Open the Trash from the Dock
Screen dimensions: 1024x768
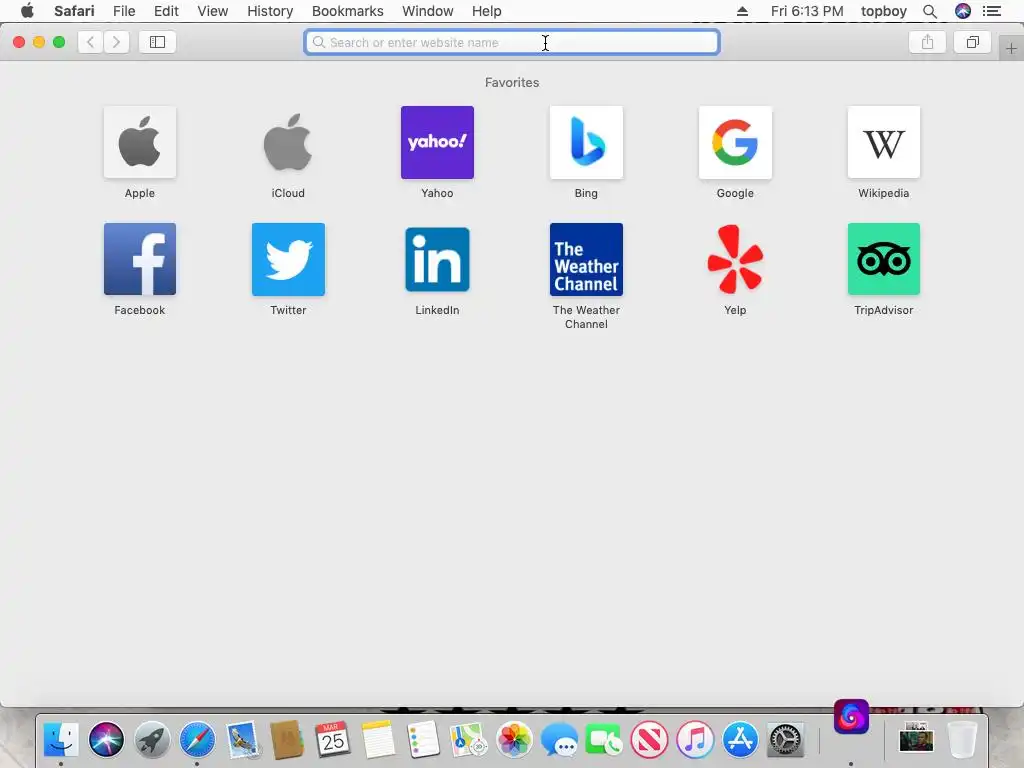click(962, 739)
